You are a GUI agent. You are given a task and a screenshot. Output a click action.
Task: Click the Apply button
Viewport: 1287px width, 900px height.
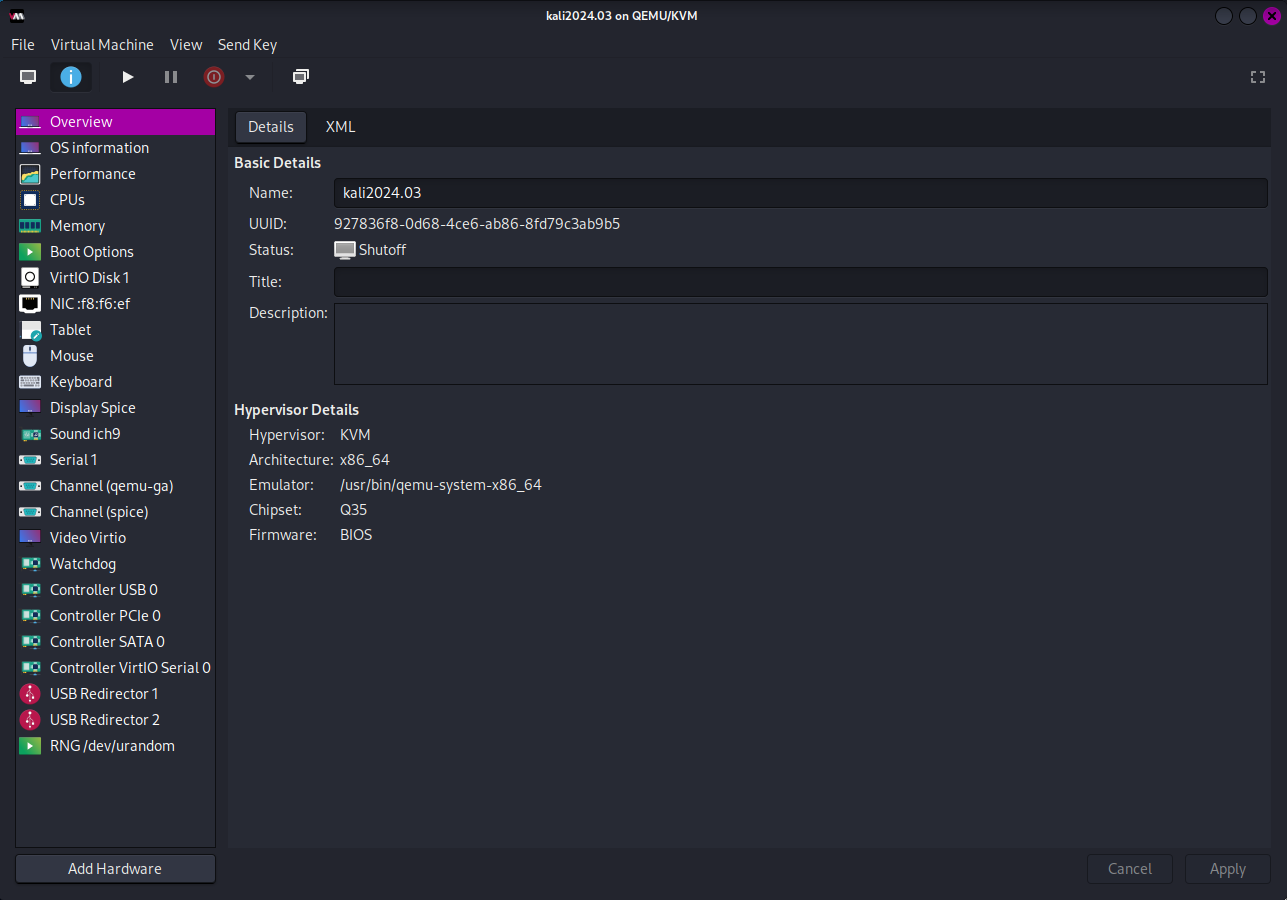pyautogui.click(x=1228, y=869)
